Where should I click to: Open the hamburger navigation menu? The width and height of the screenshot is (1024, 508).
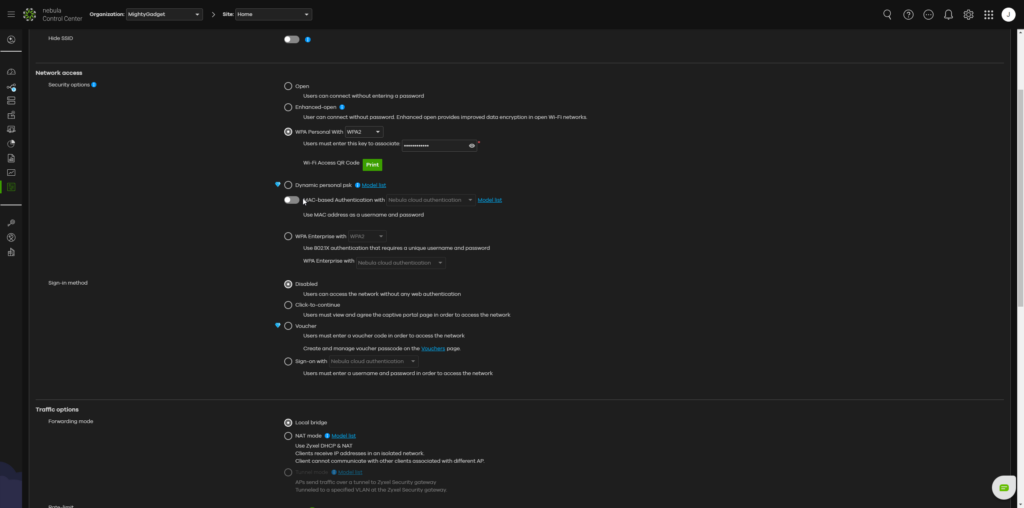[x=11, y=14]
